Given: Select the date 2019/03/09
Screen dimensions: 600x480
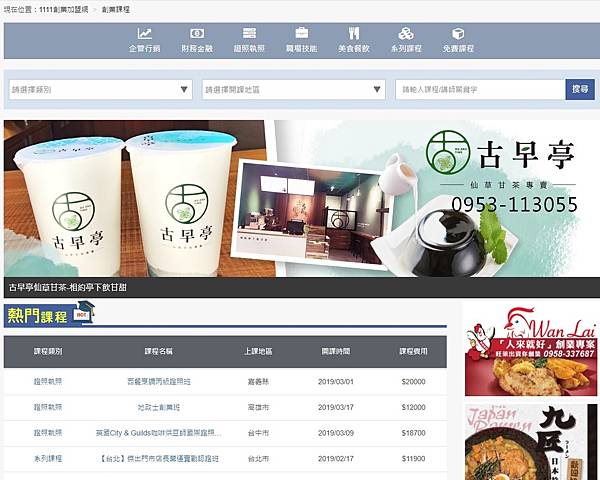Looking at the screenshot, I should coord(336,433).
